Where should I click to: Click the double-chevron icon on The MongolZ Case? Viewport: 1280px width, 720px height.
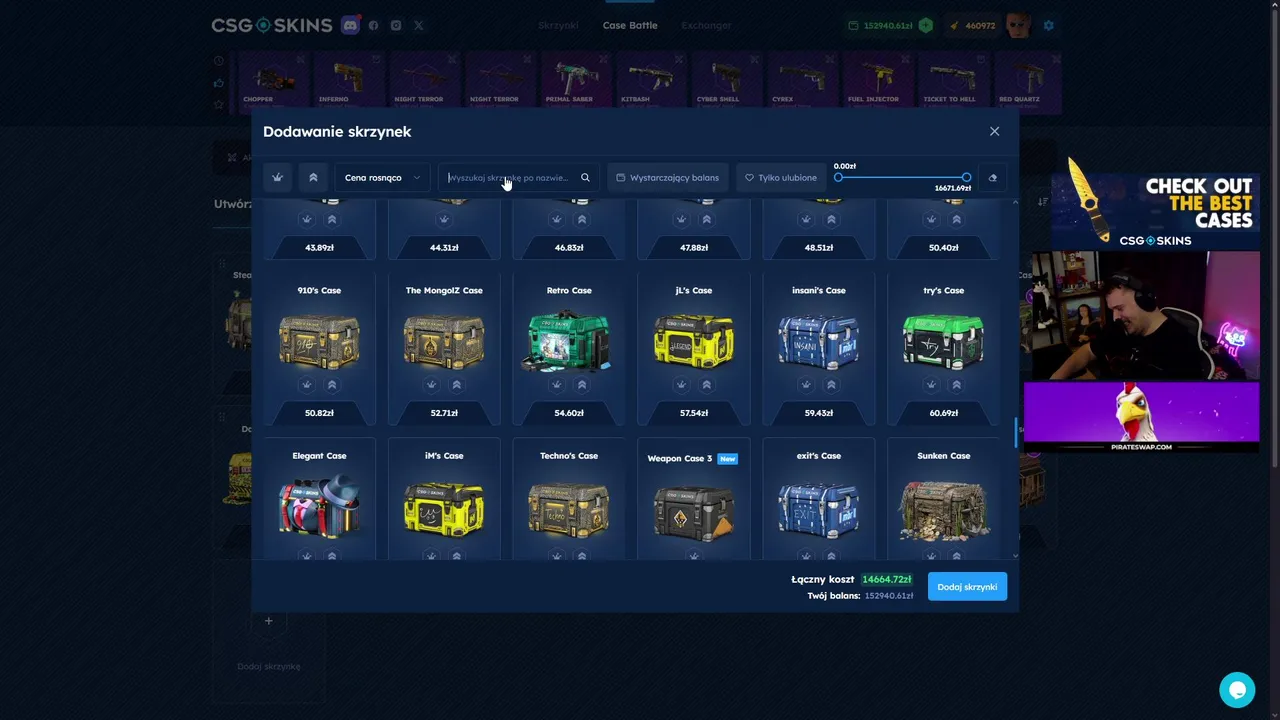pyautogui.click(x=457, y=385)
